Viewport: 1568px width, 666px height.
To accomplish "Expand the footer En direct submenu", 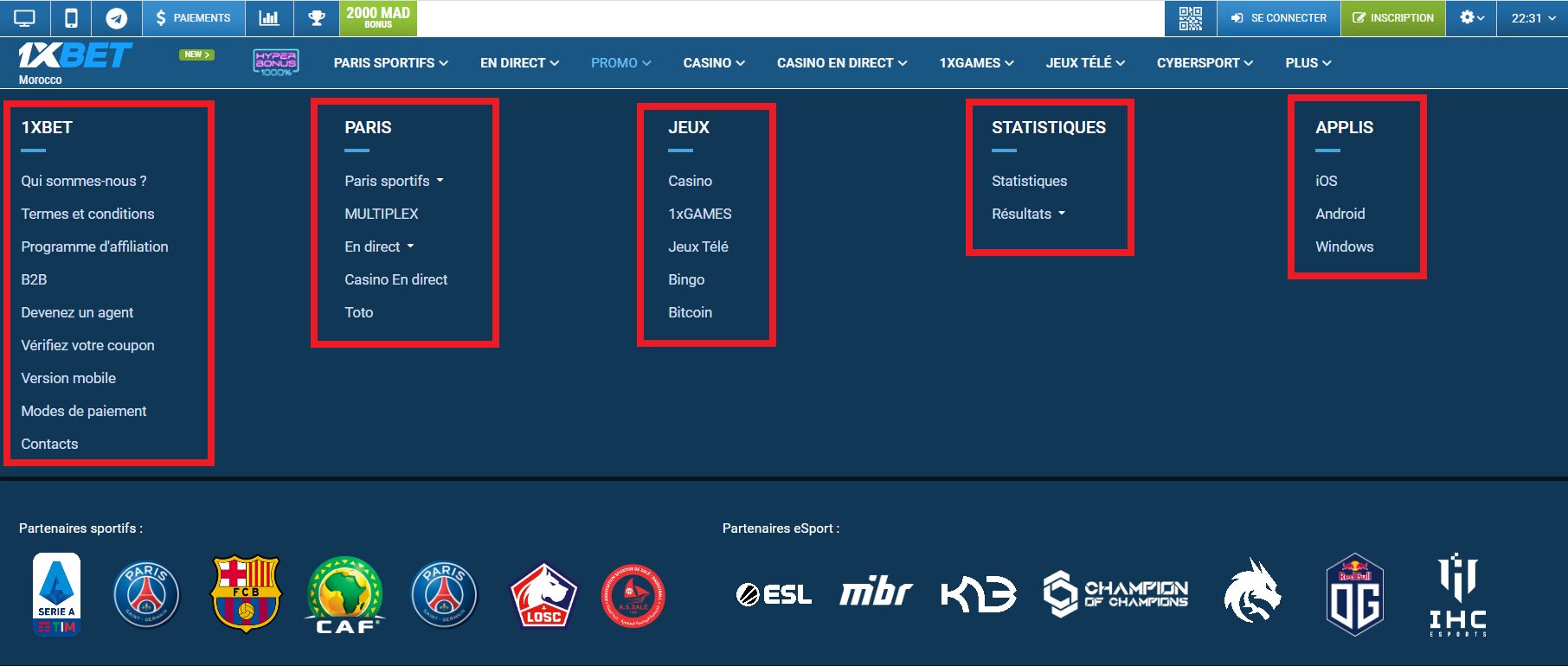I will point(410,247).
